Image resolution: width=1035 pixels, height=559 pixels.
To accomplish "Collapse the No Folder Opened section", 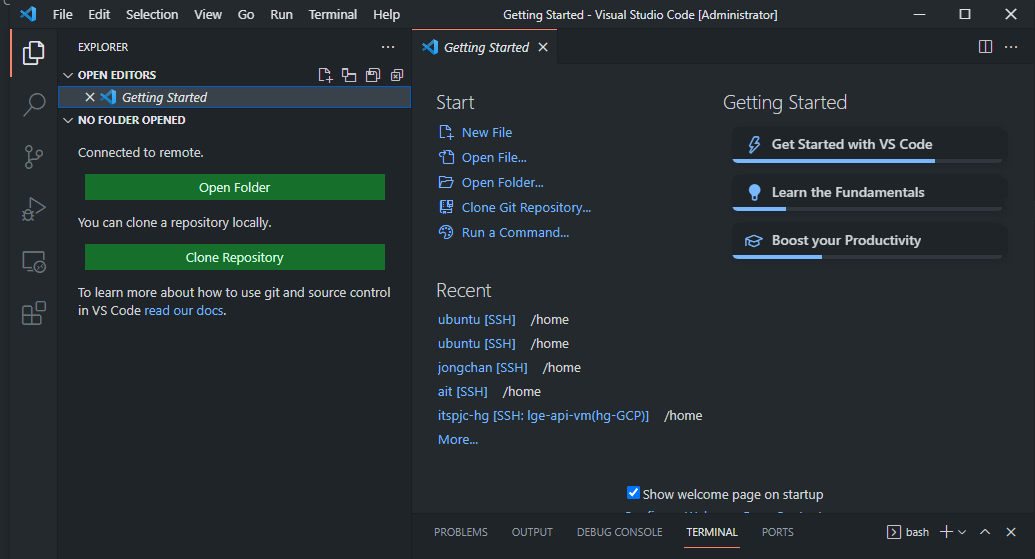I will coord(67,120).
